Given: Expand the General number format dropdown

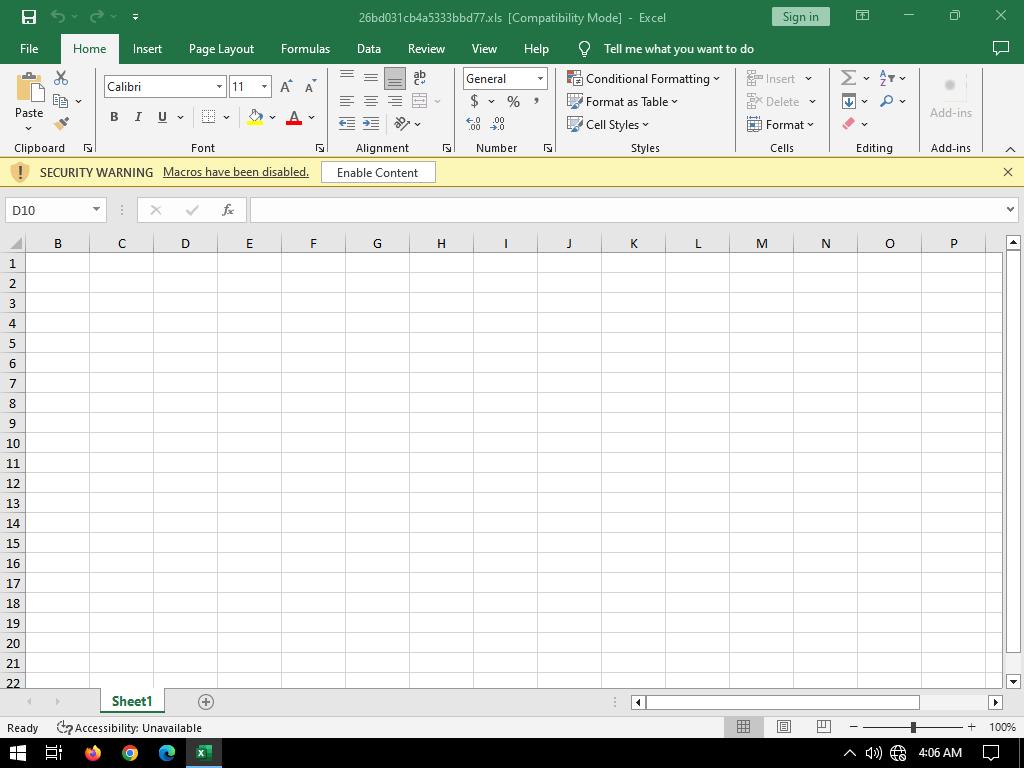Looking at the screenshot, I should coord(540,79).
